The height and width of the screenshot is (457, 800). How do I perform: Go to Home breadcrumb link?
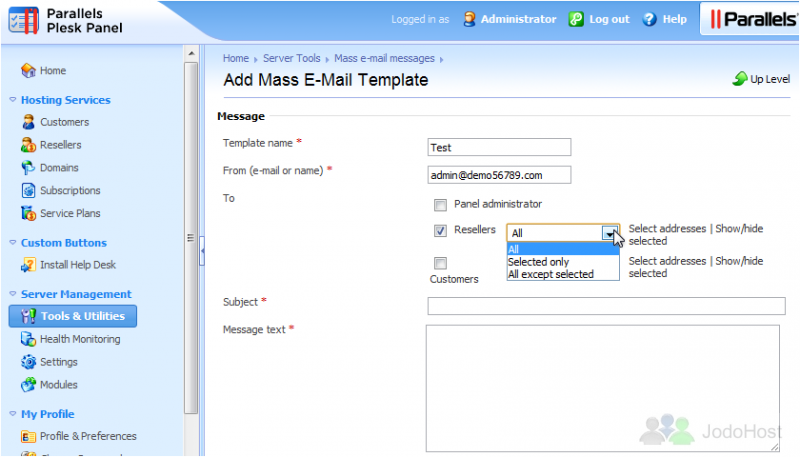point(236,58)
